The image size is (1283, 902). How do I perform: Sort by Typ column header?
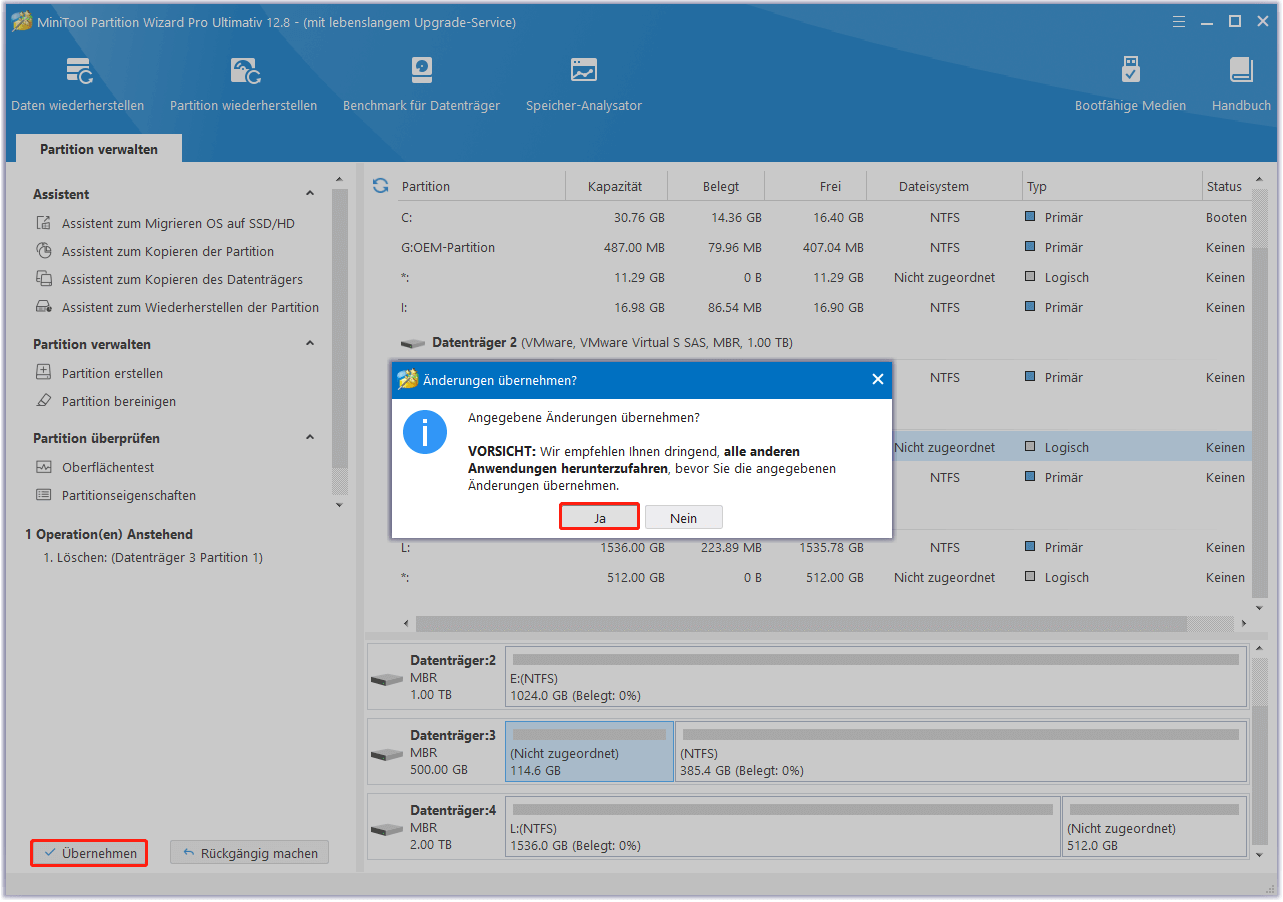click(1112, 186)
